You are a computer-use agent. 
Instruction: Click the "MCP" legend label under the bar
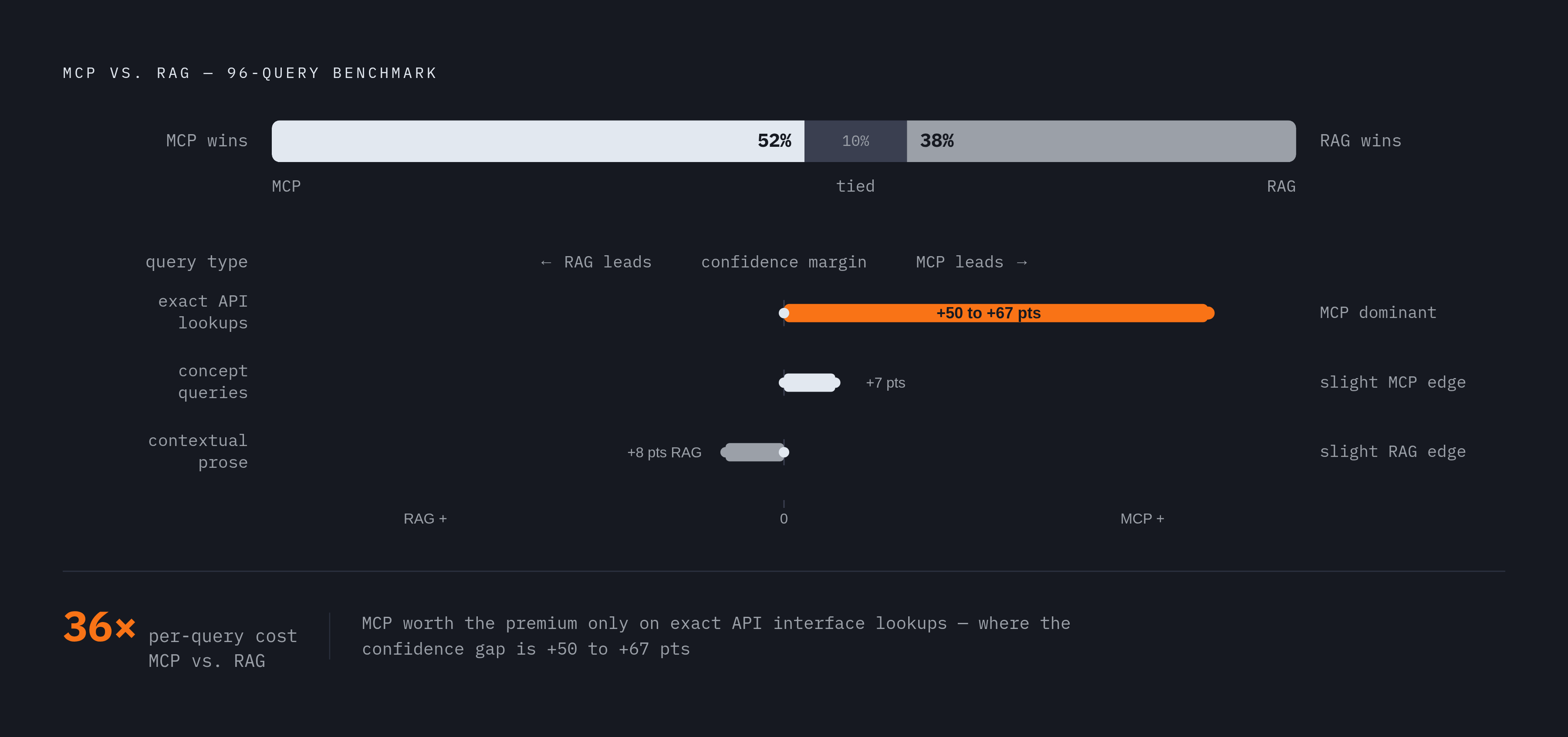click(x=286, y=186)
